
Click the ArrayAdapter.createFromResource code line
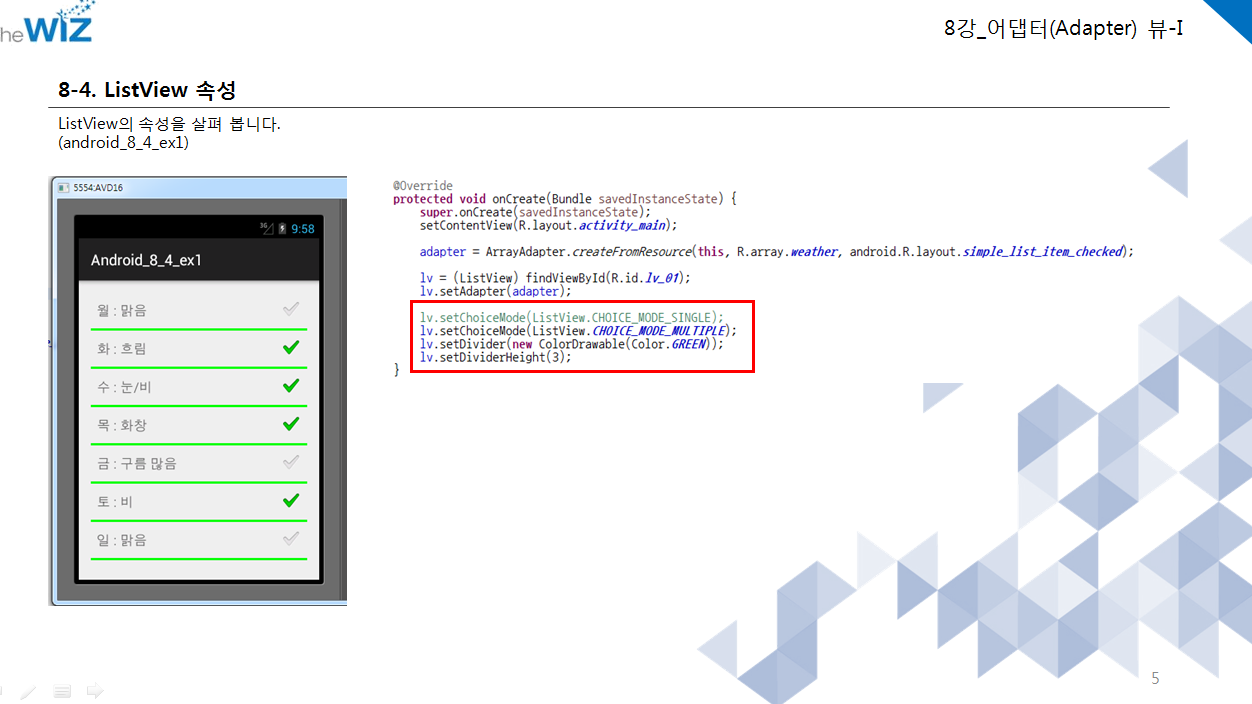pos(777,252)
